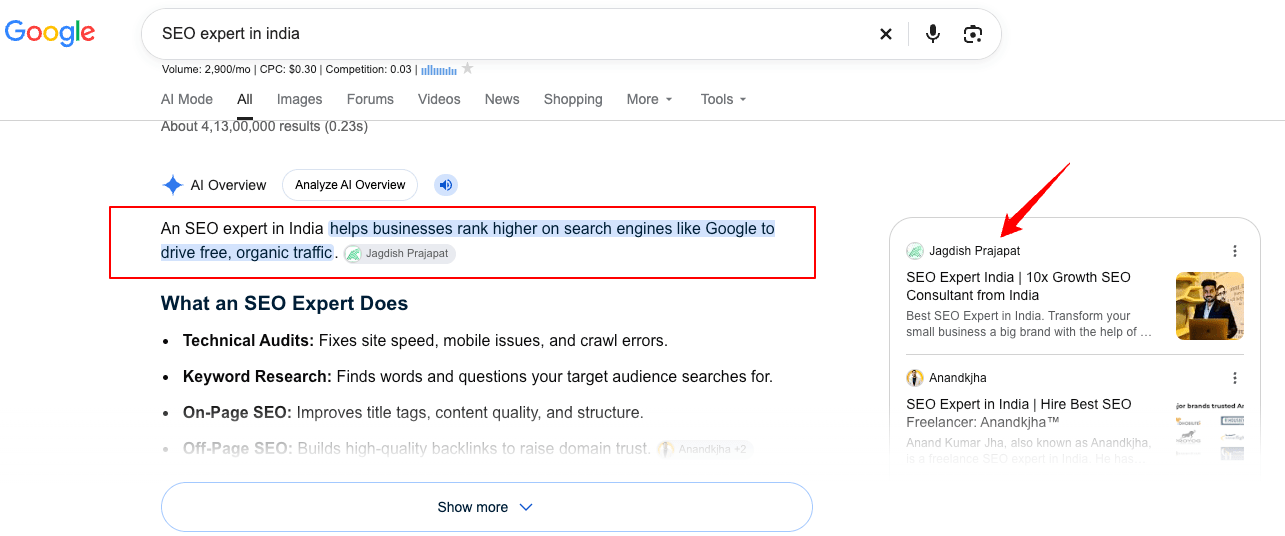
Task: Click 'Best SEO Expert in India. Transform' snippet
Action: [x=1029, y=324]
